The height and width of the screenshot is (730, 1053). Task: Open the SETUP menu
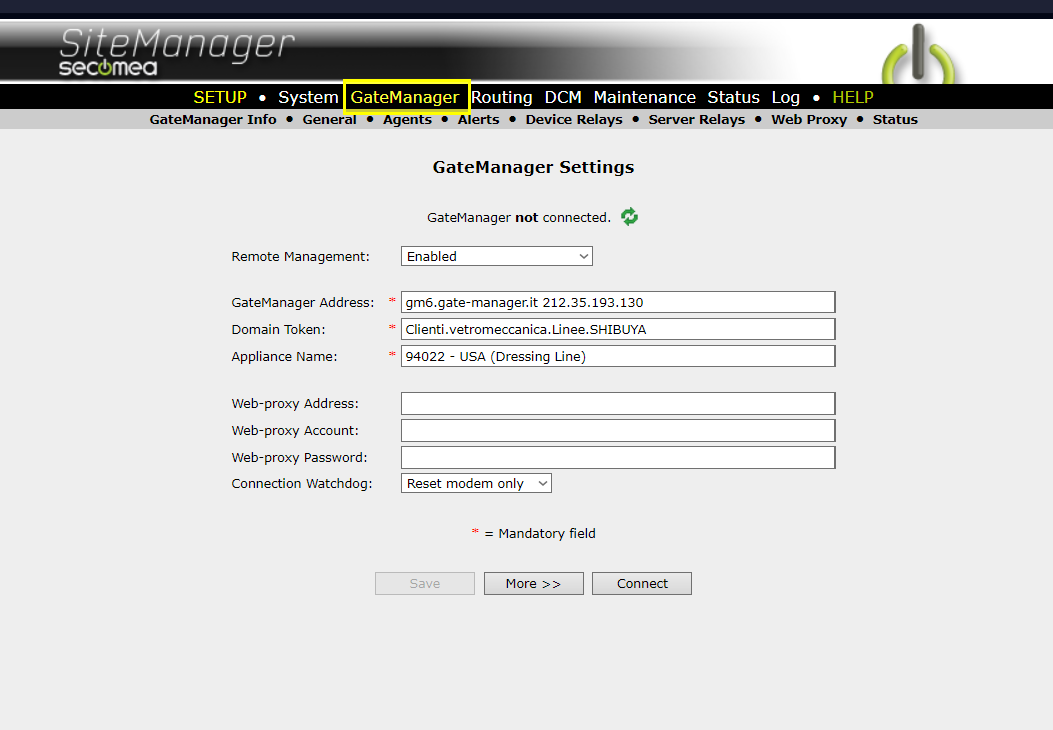[x=220, y=97]
